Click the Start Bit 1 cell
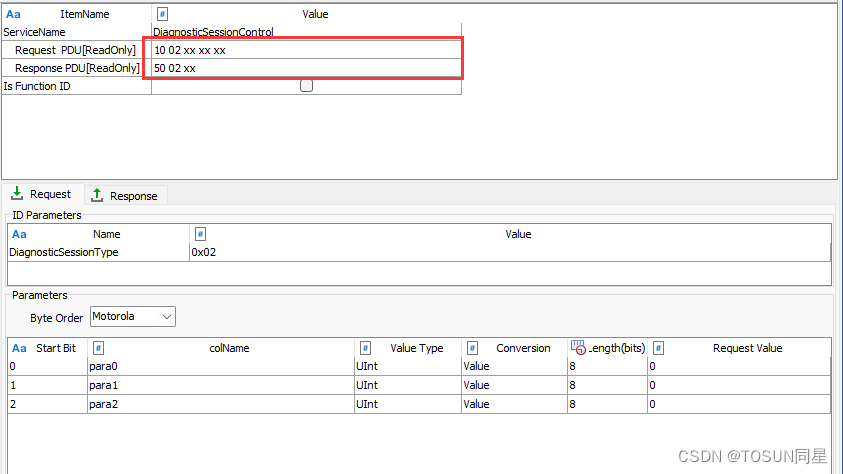Image resolution: width=843 pixels, height=474 pixels. pyautogui.click(x=47, y=385)
